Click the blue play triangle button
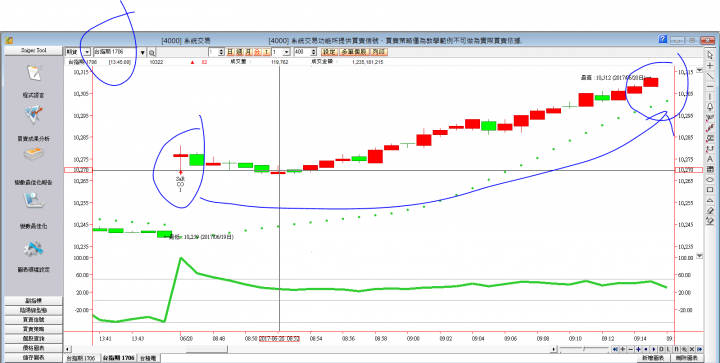This screenshot has width=720, height=363. [x=654, y=349]
